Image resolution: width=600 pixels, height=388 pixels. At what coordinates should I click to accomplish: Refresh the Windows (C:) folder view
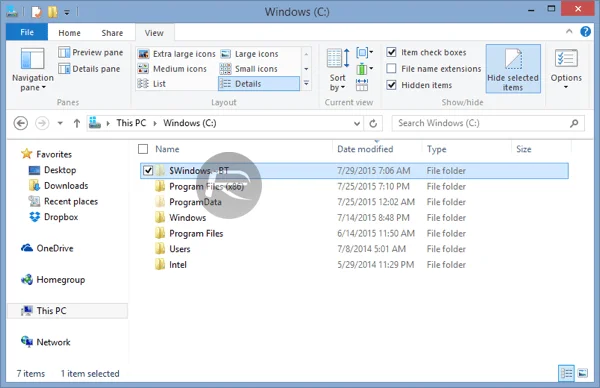(373, 123)
